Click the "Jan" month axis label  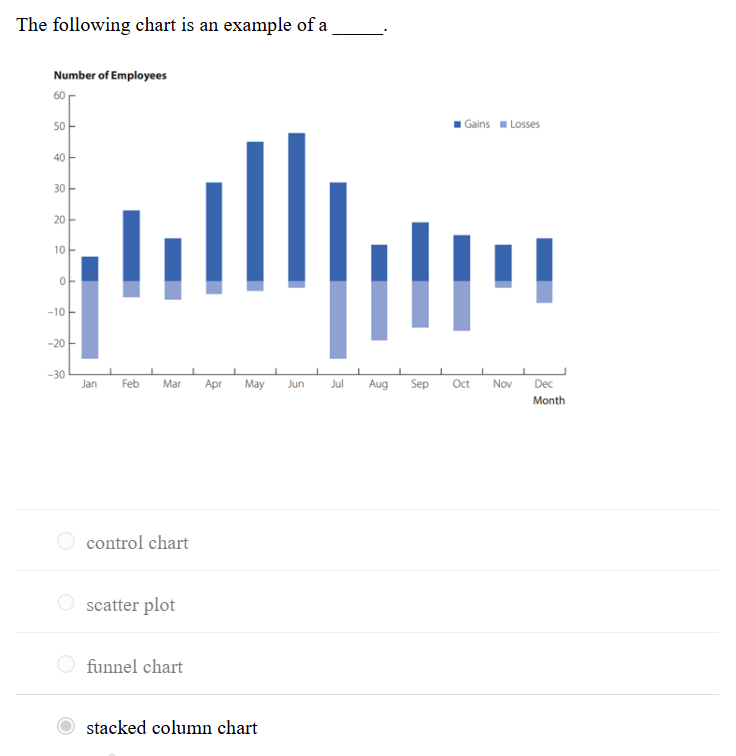coord(89,384)
